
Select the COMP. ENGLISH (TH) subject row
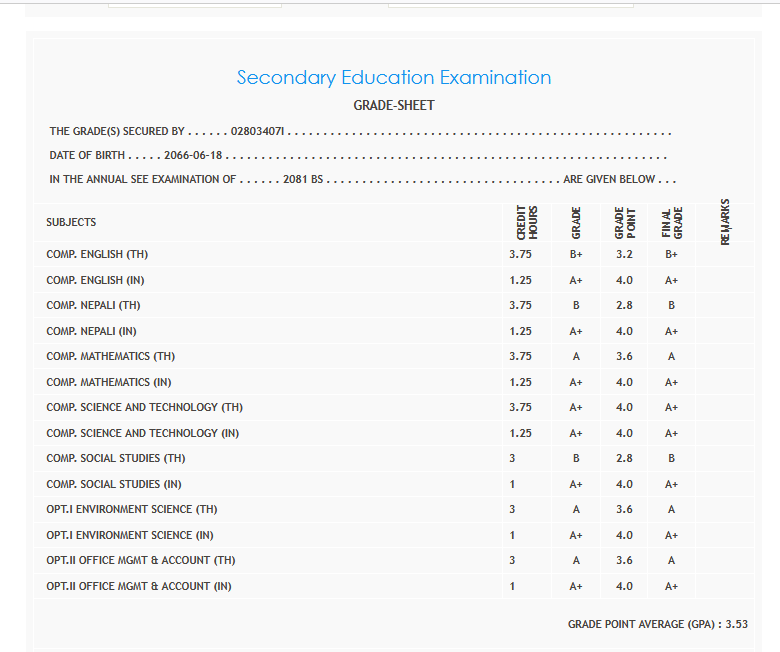(x=97, y=254)
